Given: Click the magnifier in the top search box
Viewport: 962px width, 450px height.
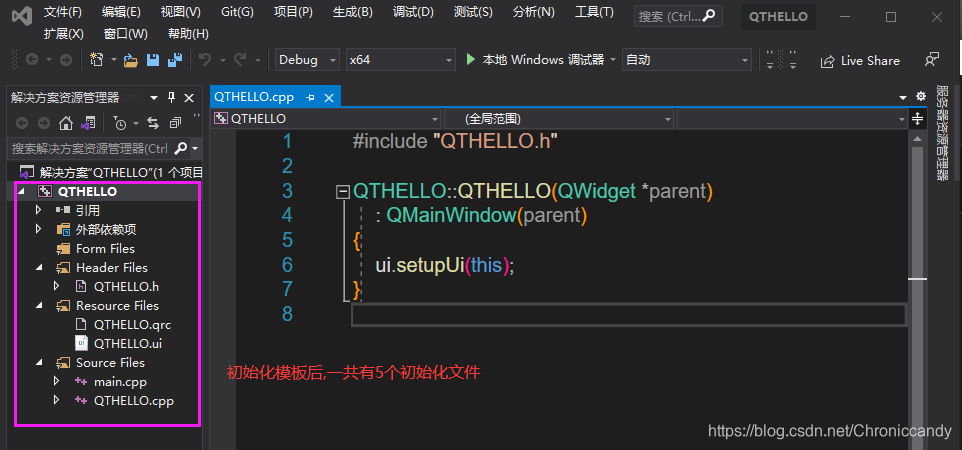Looking at the screenshot, I should [x=708, y=17].
